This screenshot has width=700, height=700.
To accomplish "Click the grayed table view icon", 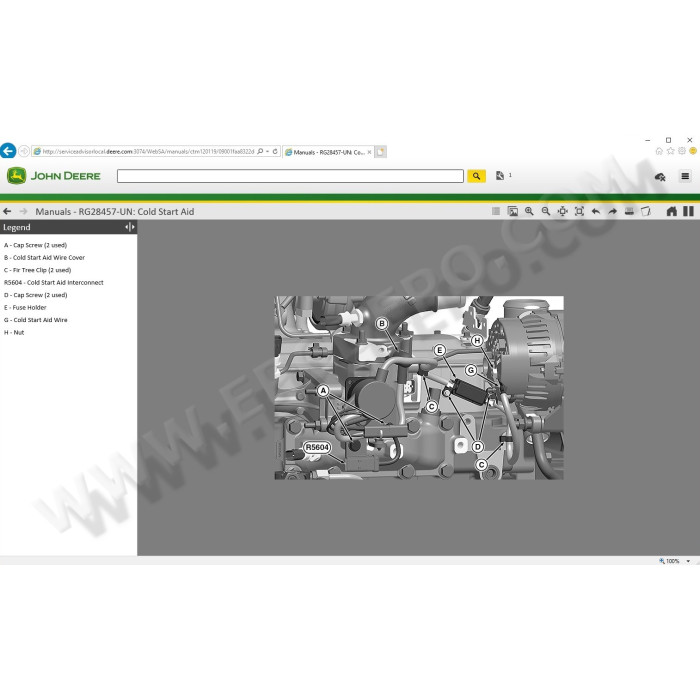I will (x=496, y=211).
